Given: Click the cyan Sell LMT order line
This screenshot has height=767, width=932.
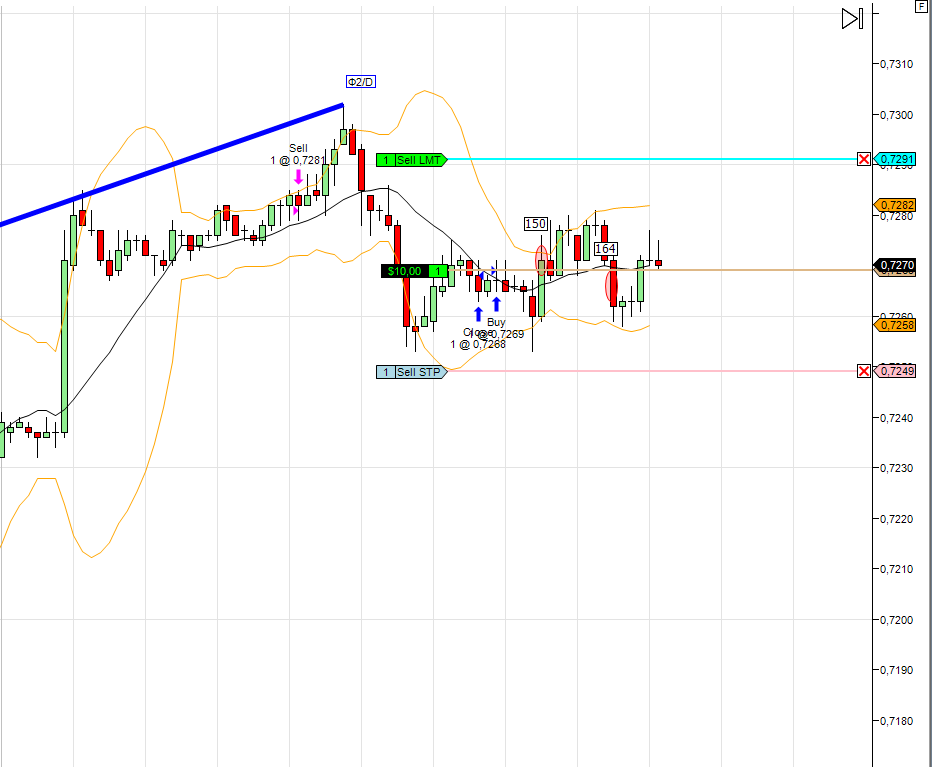Looking at the screenshot, I should pyautogui.click(x=652, y=159).
